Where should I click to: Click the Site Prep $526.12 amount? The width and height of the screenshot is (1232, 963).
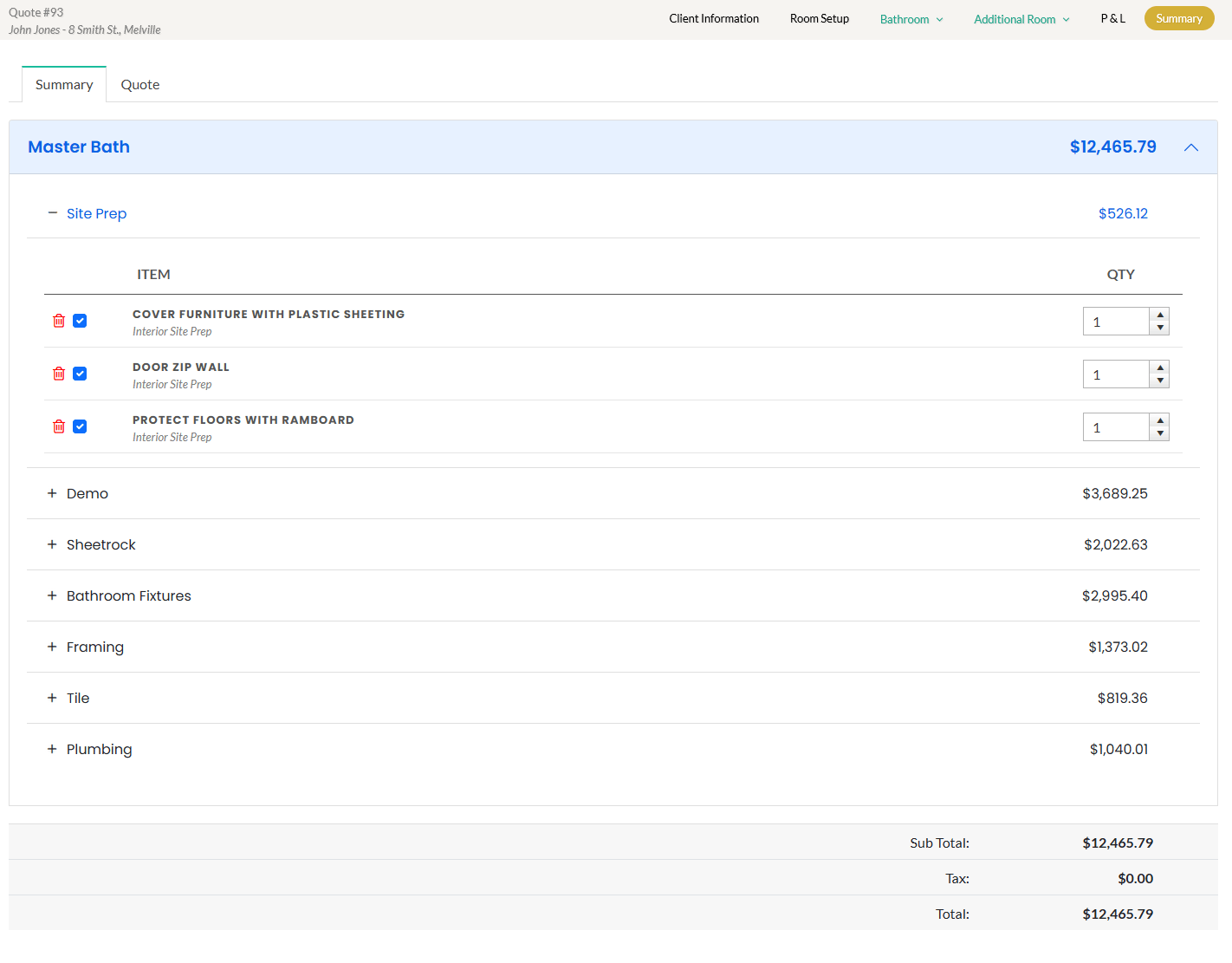[1123, 213]
